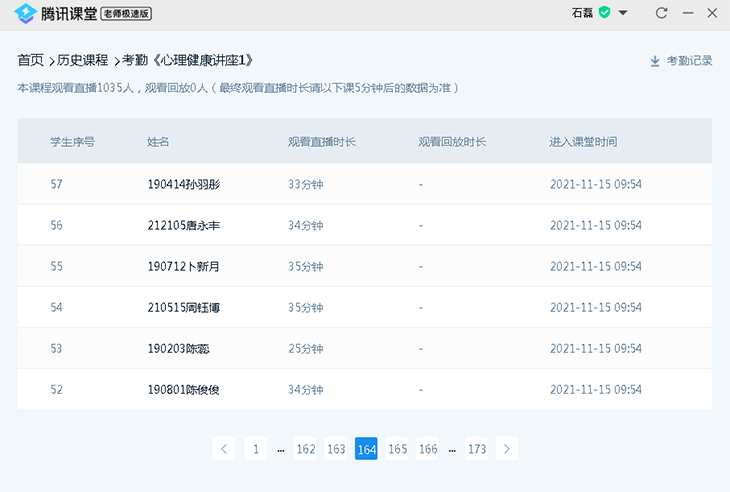Click student number 57
Viewport: 730px width, 492px height.
tap(56, 184)
